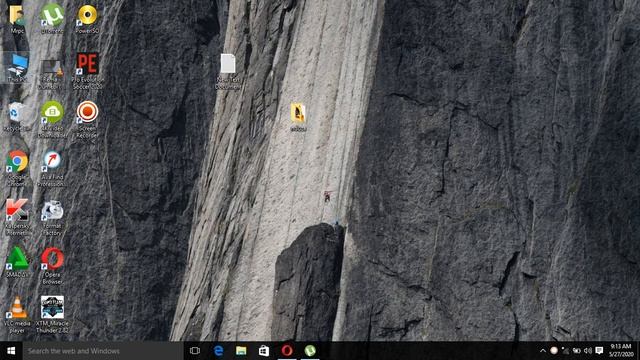The height and width of the screenshot is (360, 640).
Task: Select the Recycle Bin icon
Action: coord(17,116)
